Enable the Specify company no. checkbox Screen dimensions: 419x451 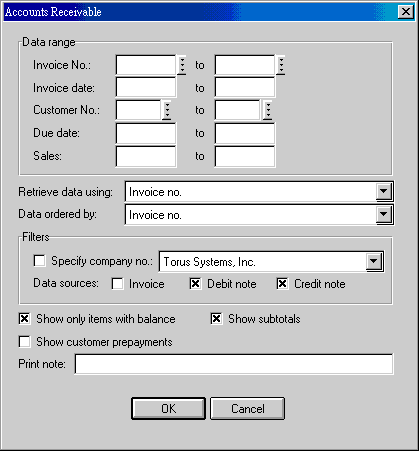point(40,261)
